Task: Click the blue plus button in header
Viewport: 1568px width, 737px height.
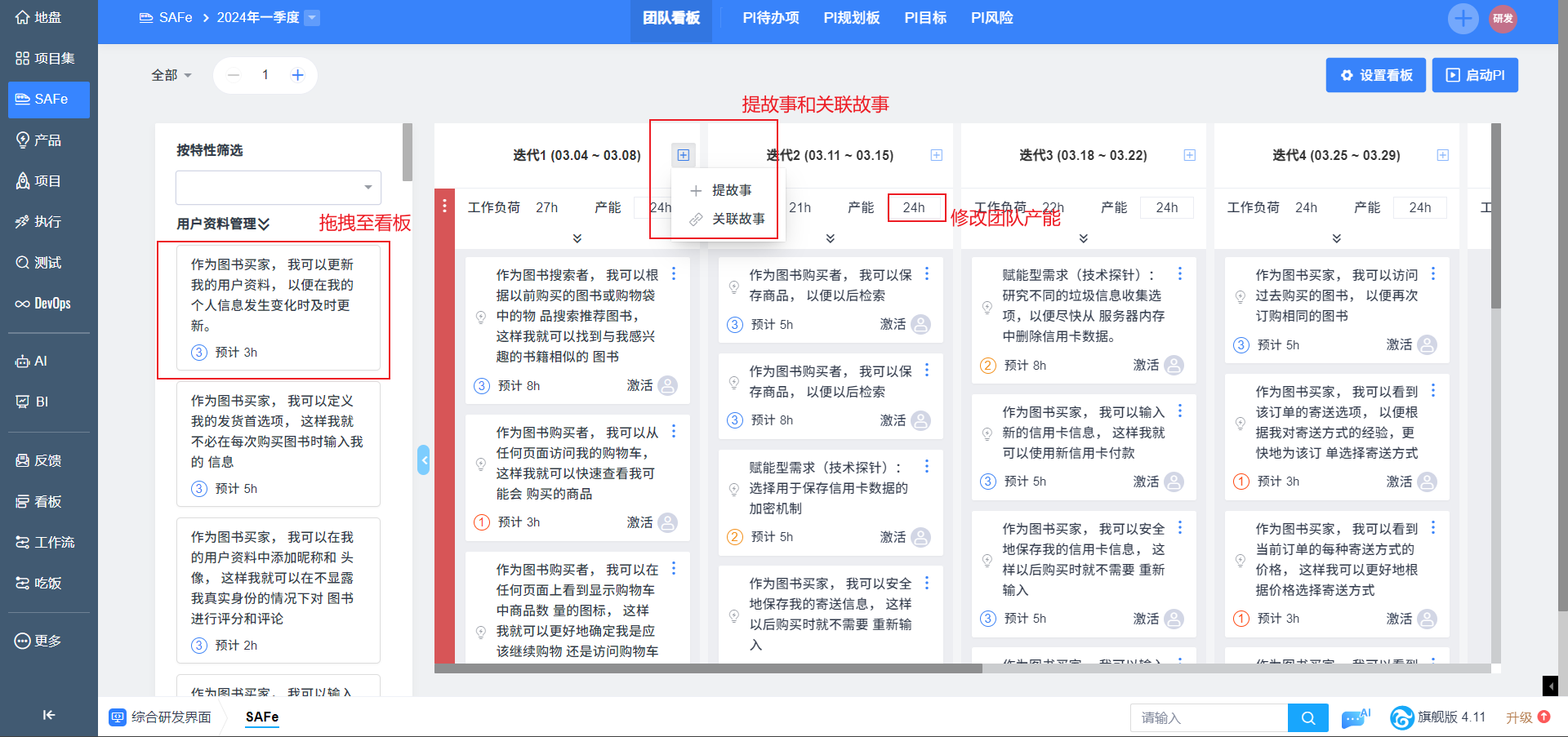Action: point(1463,18)
